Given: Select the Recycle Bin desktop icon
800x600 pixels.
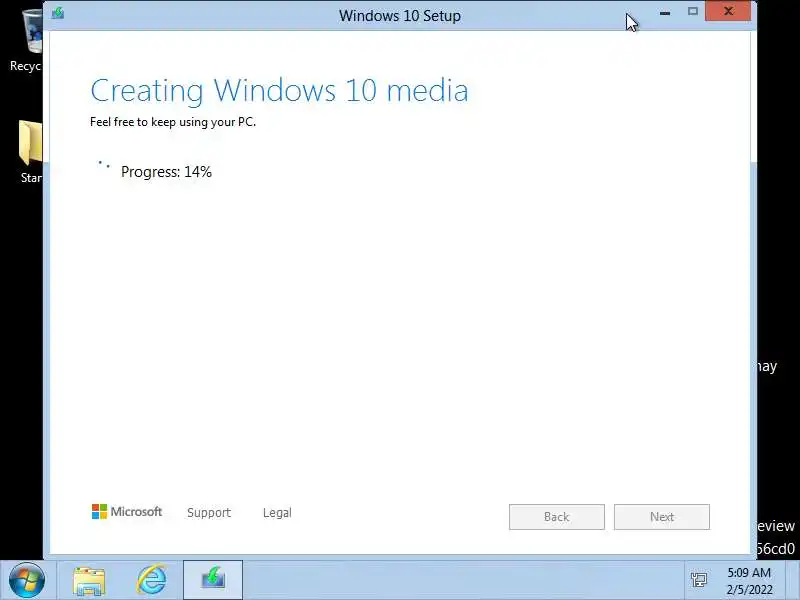Looking at the screenshot, I should 27,41.
